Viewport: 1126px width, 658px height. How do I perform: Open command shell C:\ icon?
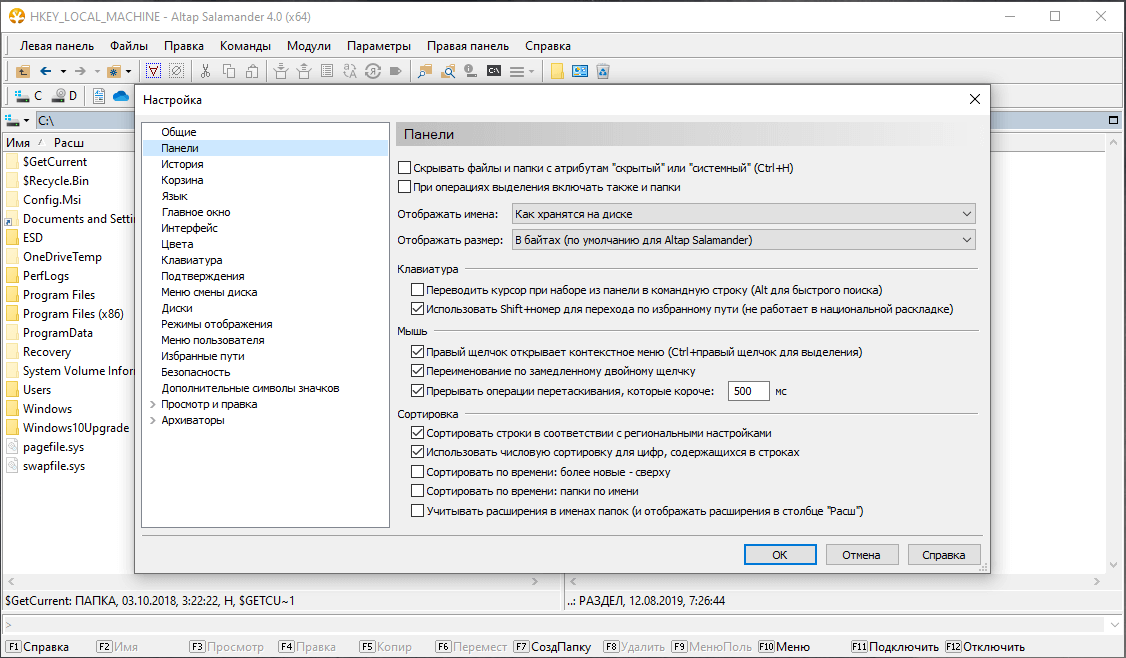pyautogui.click(x=494, y=71)
